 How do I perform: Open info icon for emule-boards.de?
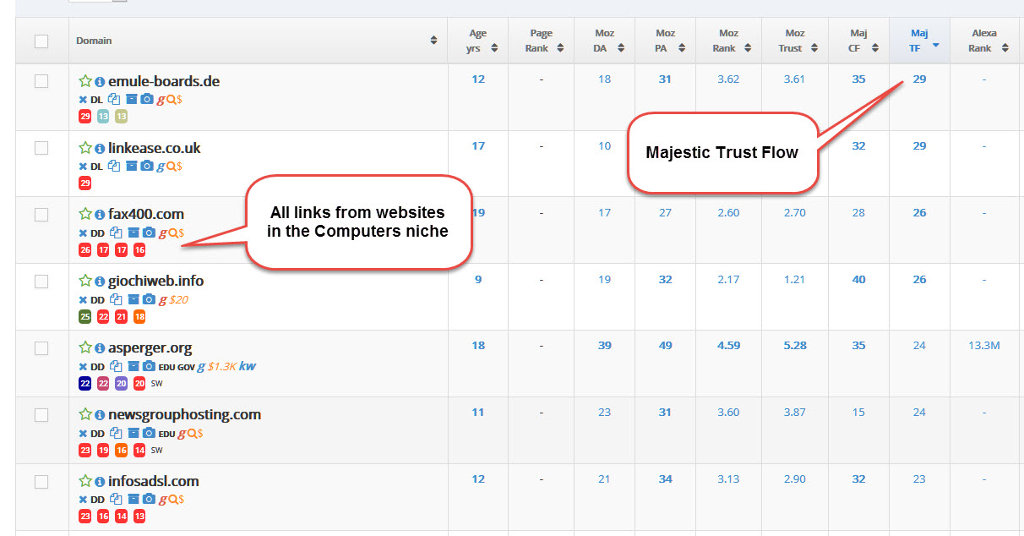tap(99, 82)
